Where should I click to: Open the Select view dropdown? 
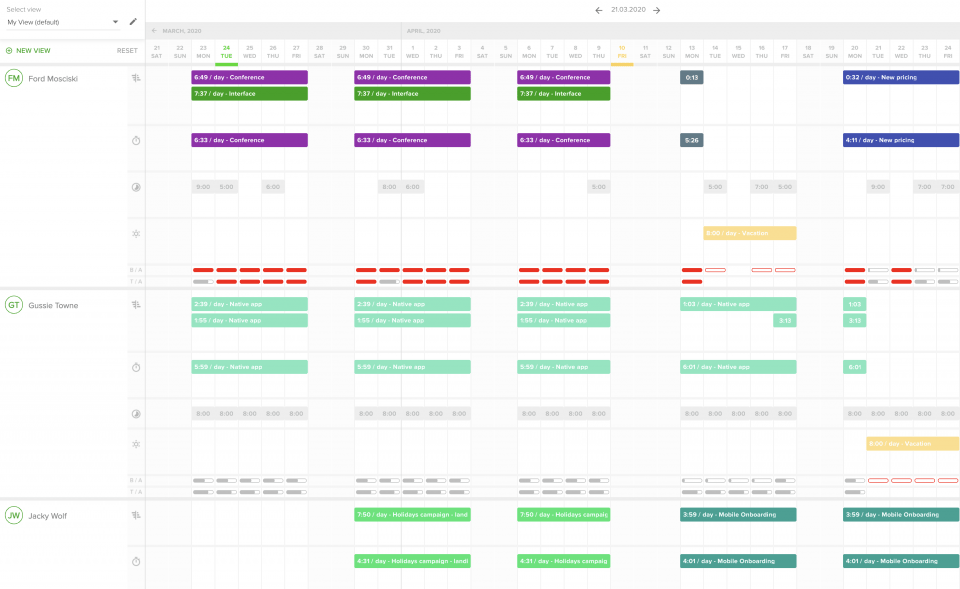coord(62,22)
